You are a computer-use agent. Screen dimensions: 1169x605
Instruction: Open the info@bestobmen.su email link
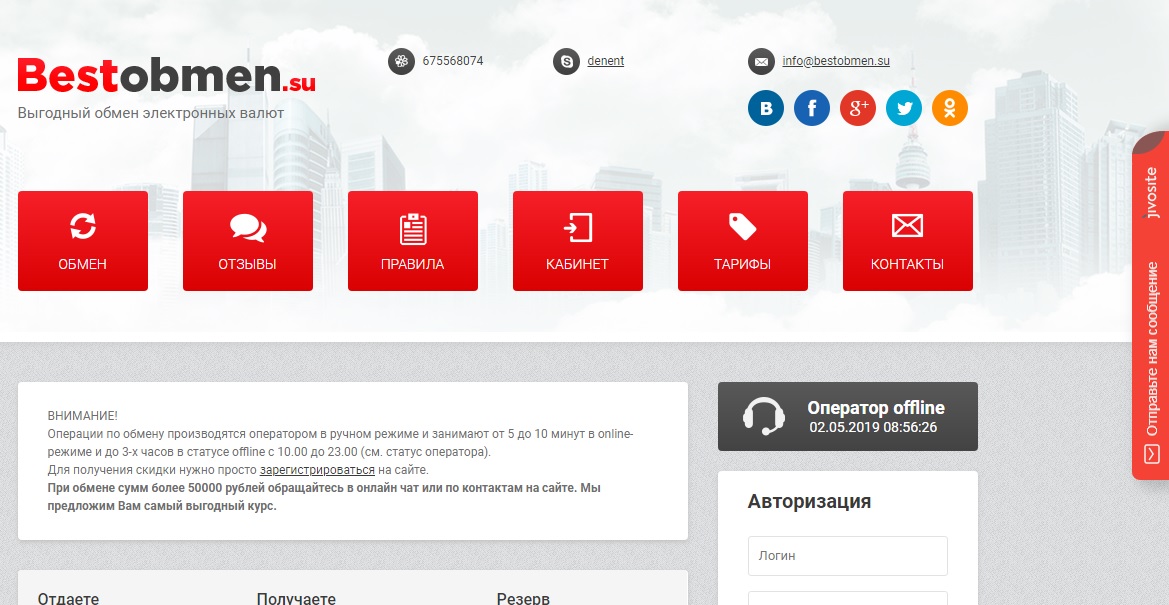[836, 61]
